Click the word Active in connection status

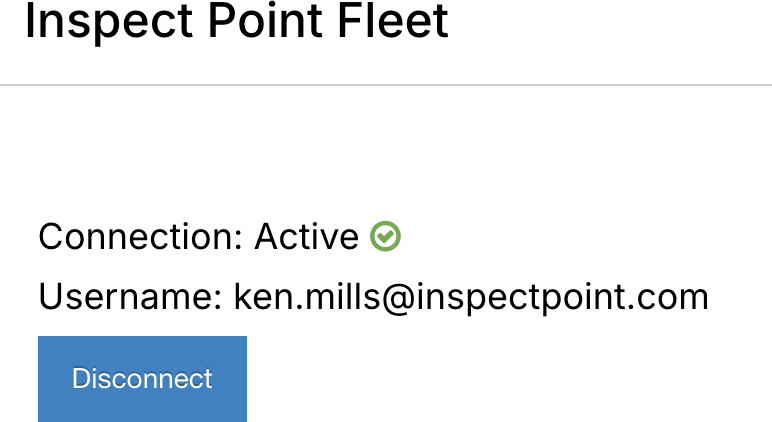click(306, 237)
